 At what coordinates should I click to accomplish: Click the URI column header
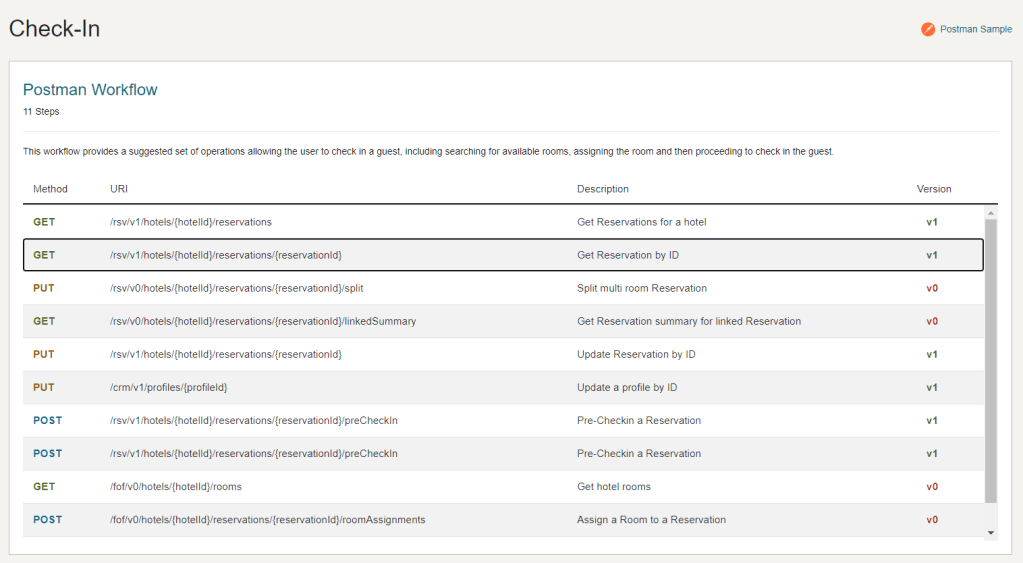[x=119, y=189]
